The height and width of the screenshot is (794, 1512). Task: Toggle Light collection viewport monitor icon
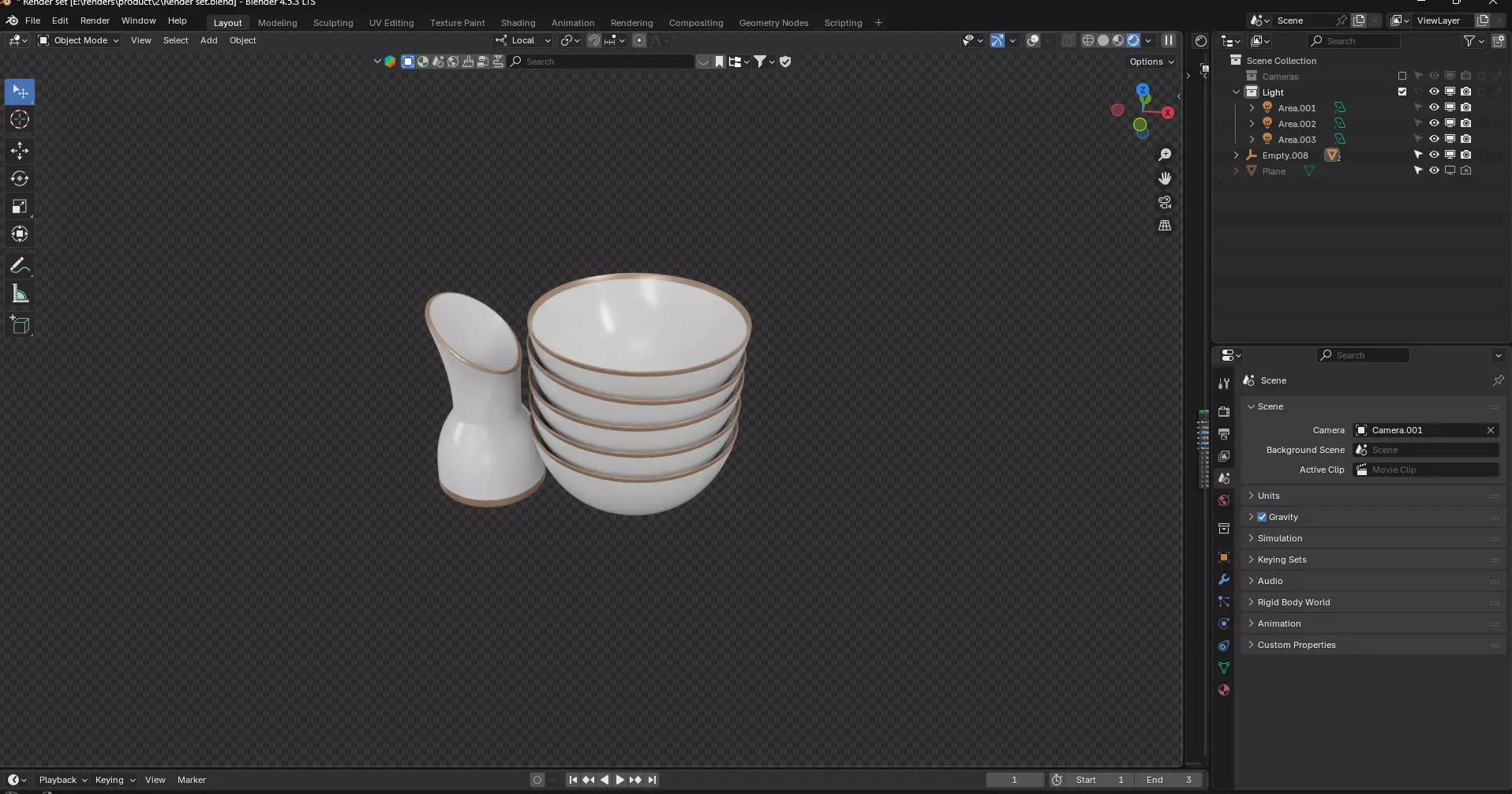tap(1450, 92)
